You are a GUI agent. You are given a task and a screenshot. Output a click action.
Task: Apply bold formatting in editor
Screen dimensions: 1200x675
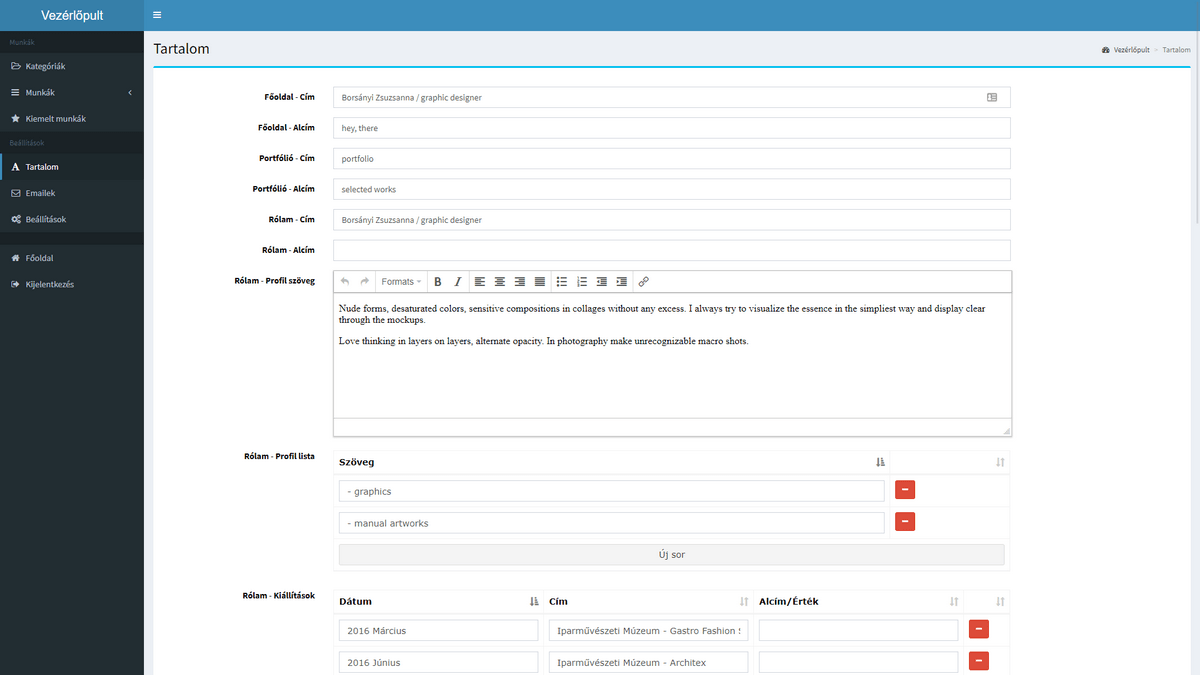pyautogui.click(x=438, y=282)
